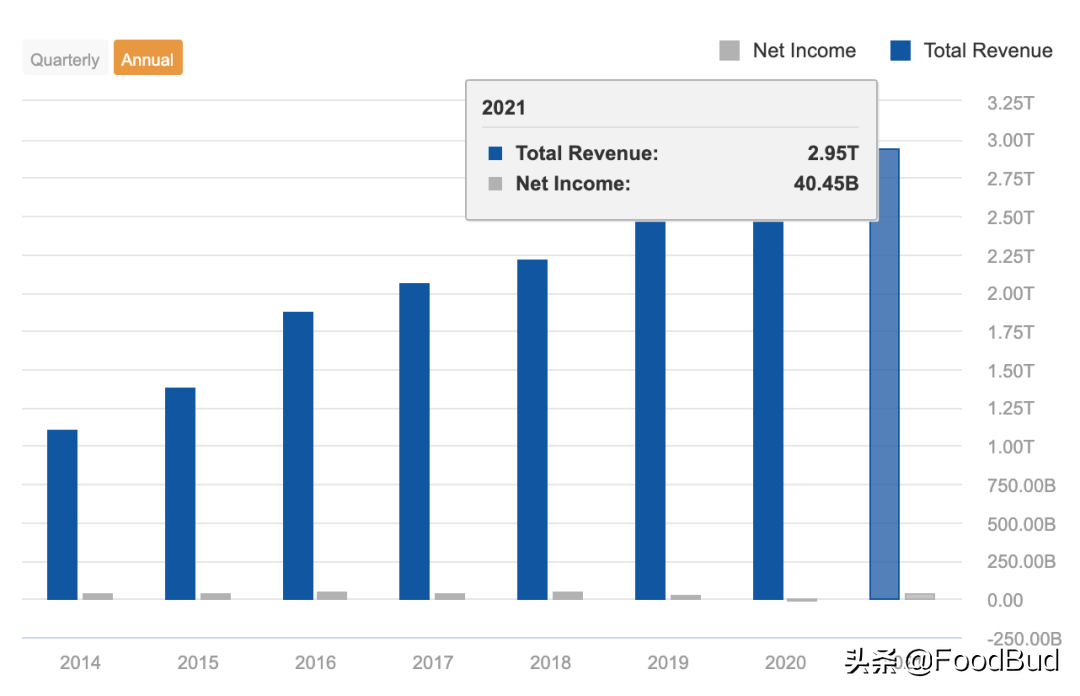Click the 2021 Net Income gray bar
The width and height of the screenshot is (1080, 696).
click(x=920, y=596)
